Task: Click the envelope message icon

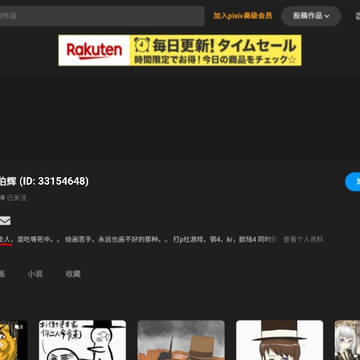Action: (x=5, y=221)
